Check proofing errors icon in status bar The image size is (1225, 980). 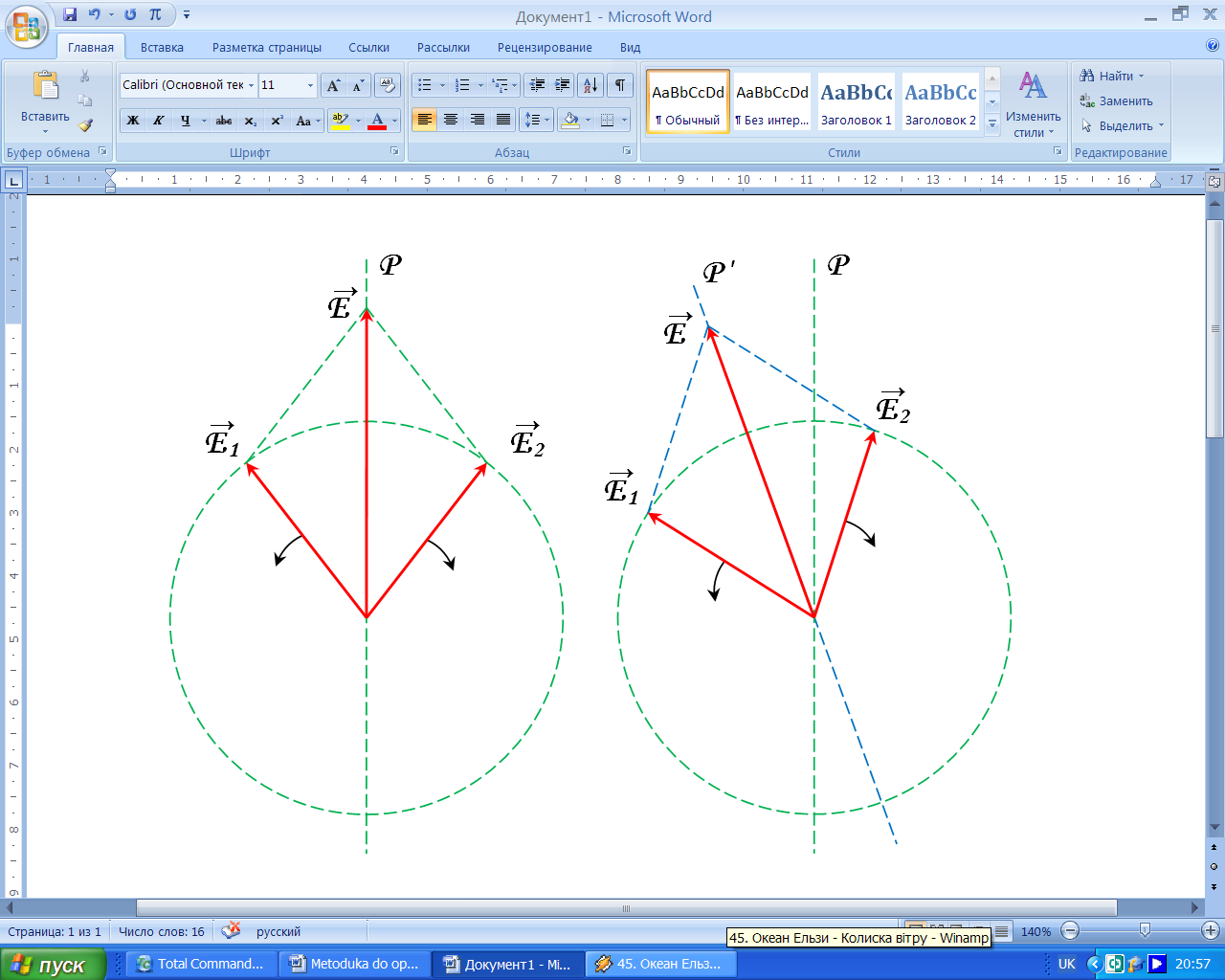pos(231,930)
